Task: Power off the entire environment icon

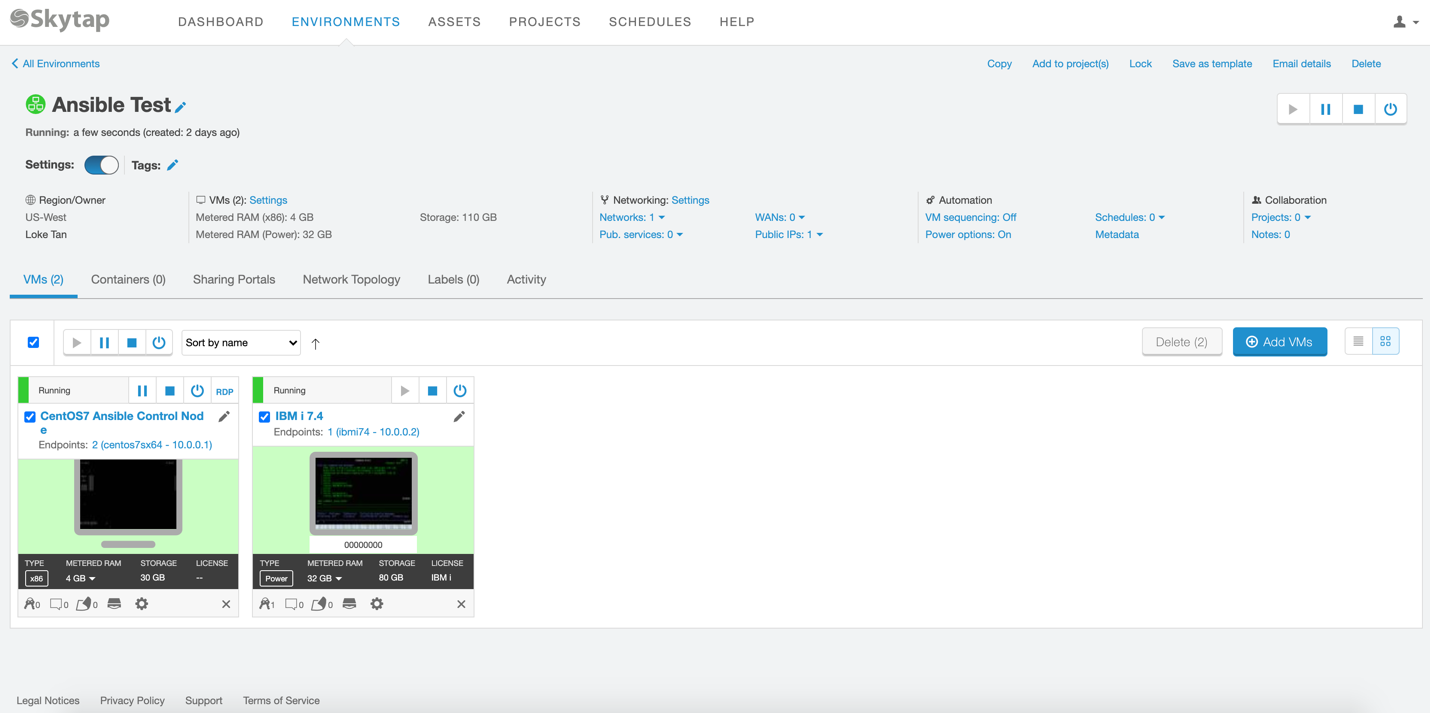Action: tap(1390, 109)
